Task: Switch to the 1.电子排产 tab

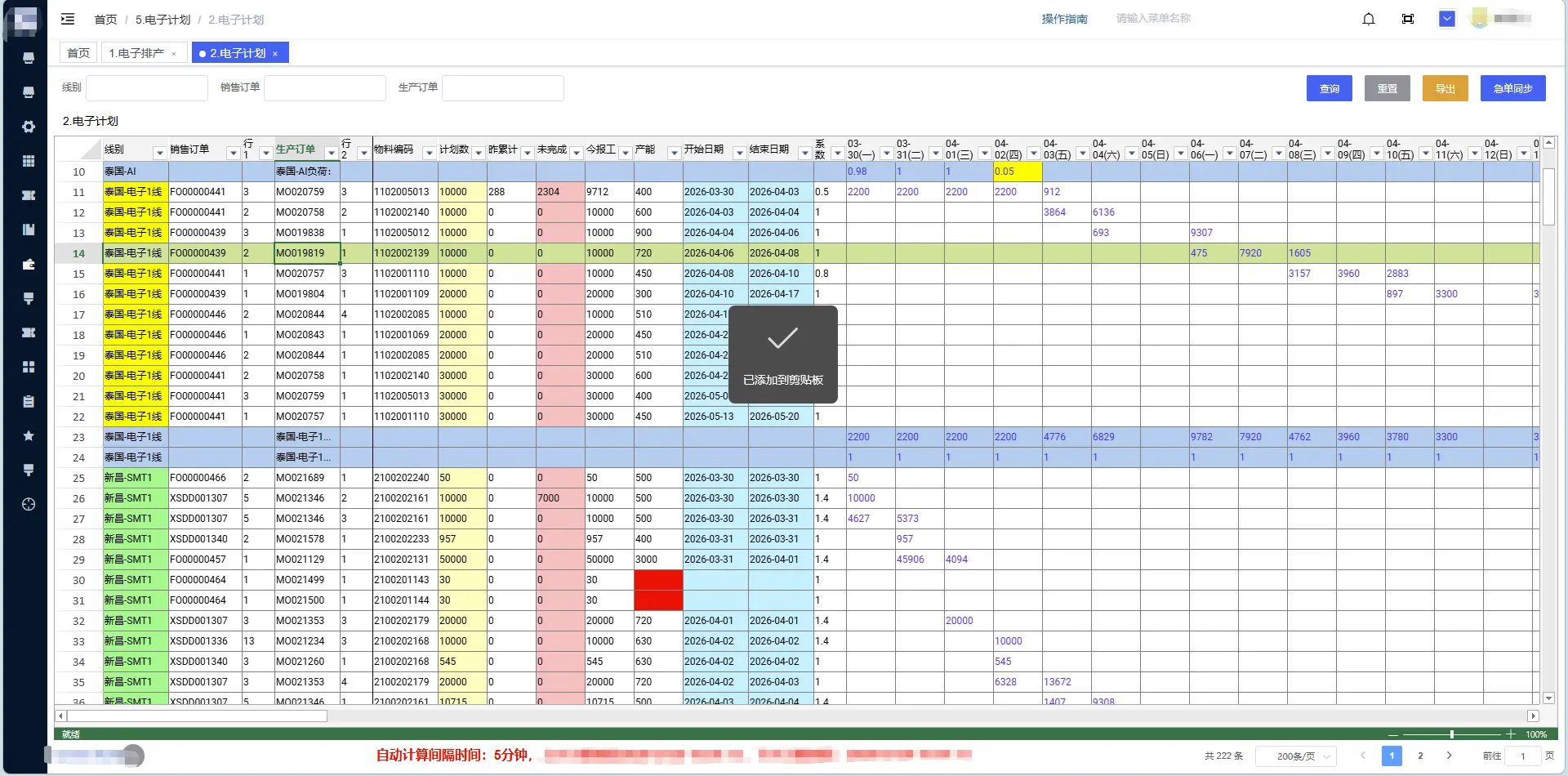Action: tap(136, 53)
